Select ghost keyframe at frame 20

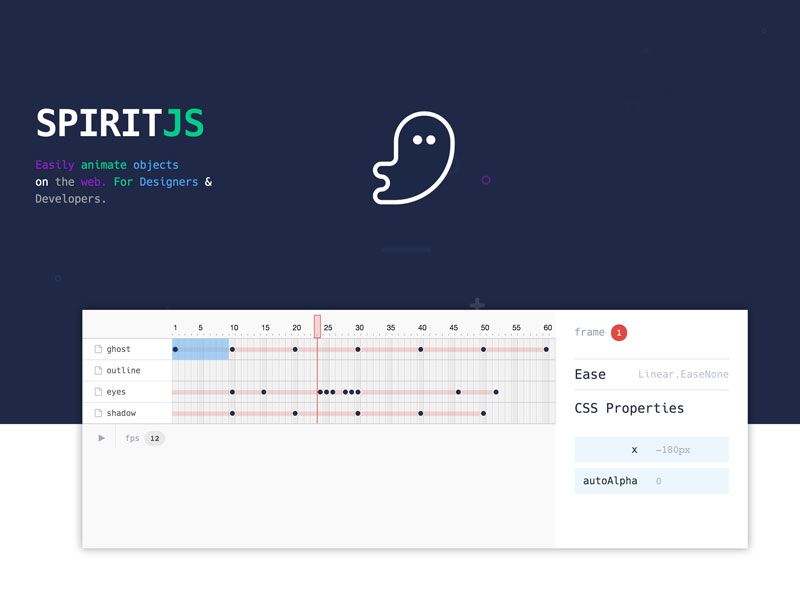pyautogui.click(x=295, y=349)
